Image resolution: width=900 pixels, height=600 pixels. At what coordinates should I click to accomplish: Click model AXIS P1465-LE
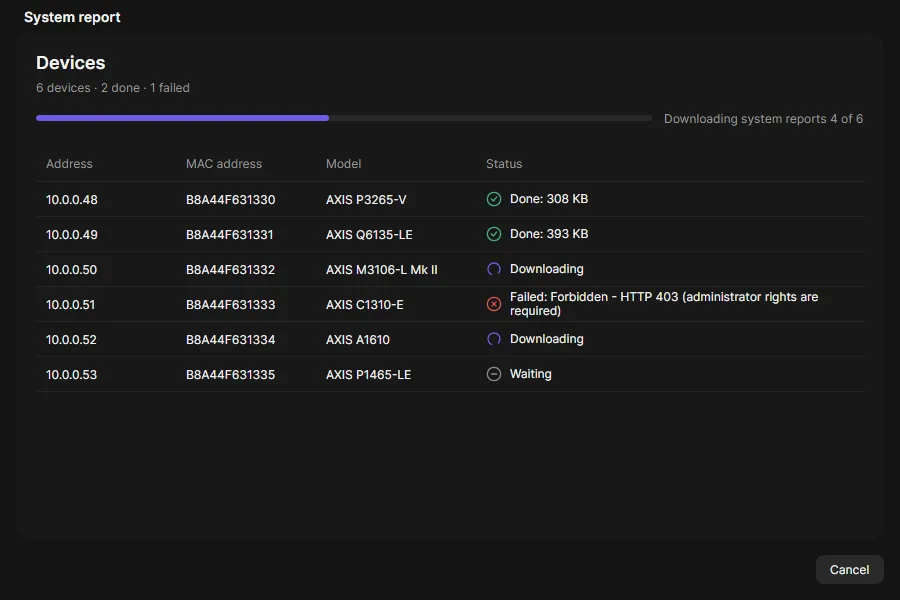click(368, 375)
